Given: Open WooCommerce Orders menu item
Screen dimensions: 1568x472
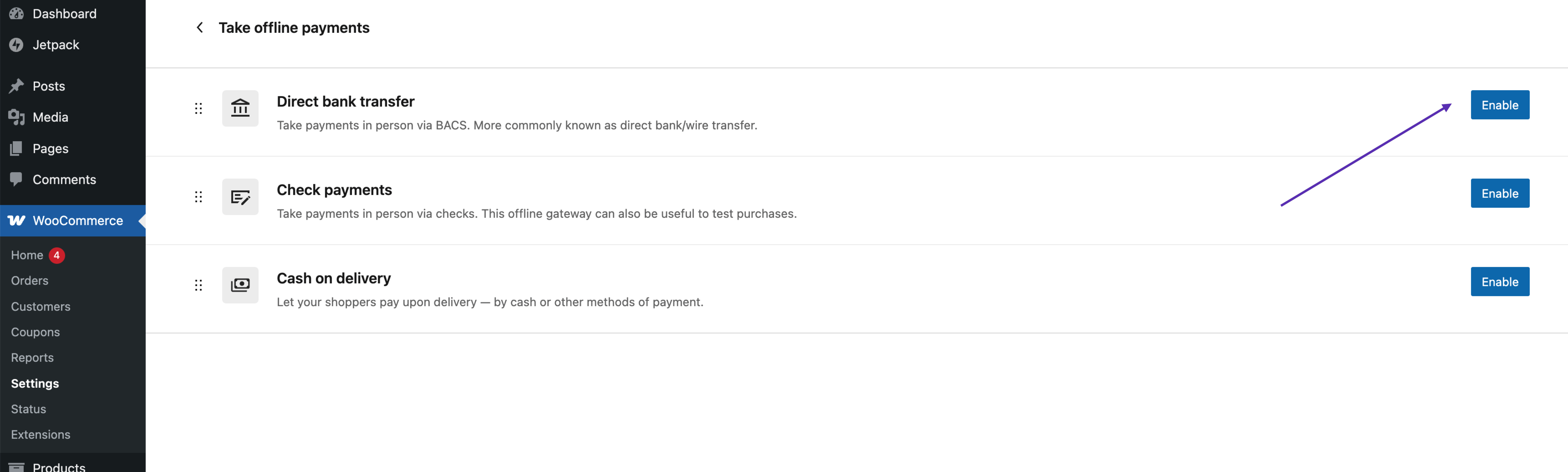Looking at the screenshot, I should click(29, 280).
